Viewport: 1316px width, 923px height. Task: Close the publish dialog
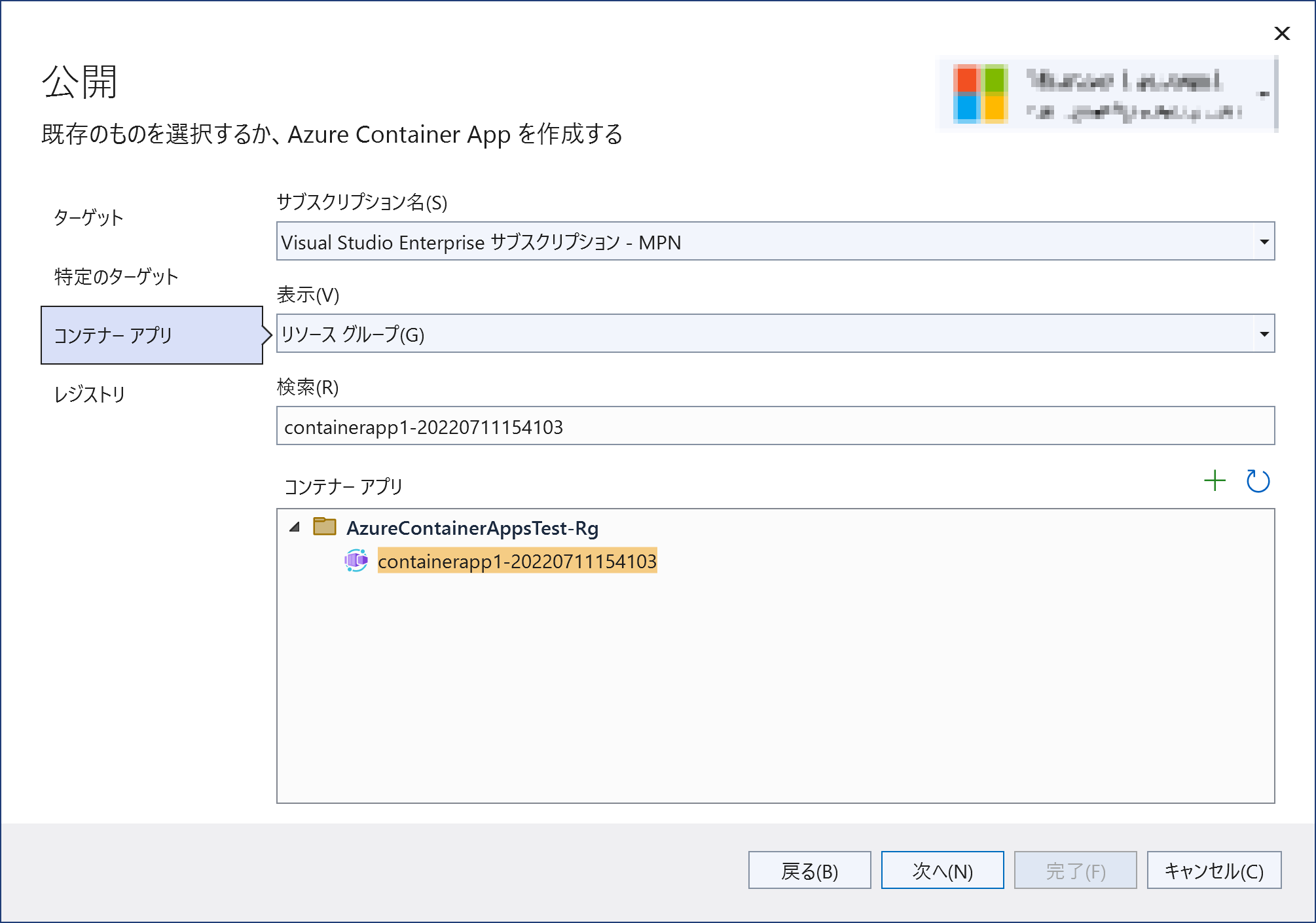coord(1282,33)
